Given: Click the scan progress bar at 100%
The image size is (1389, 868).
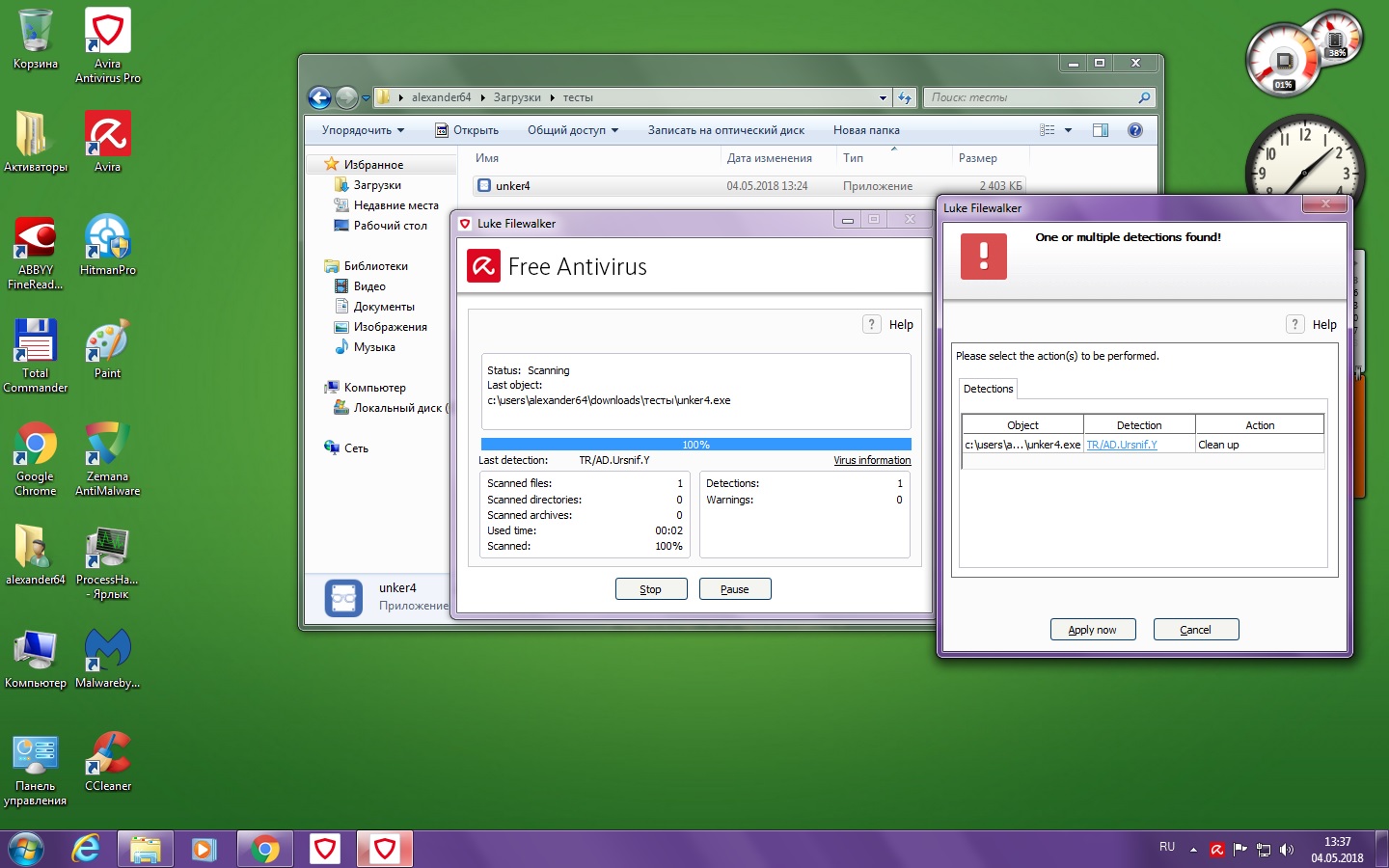Looking at the screenshot, I should 695,445.
